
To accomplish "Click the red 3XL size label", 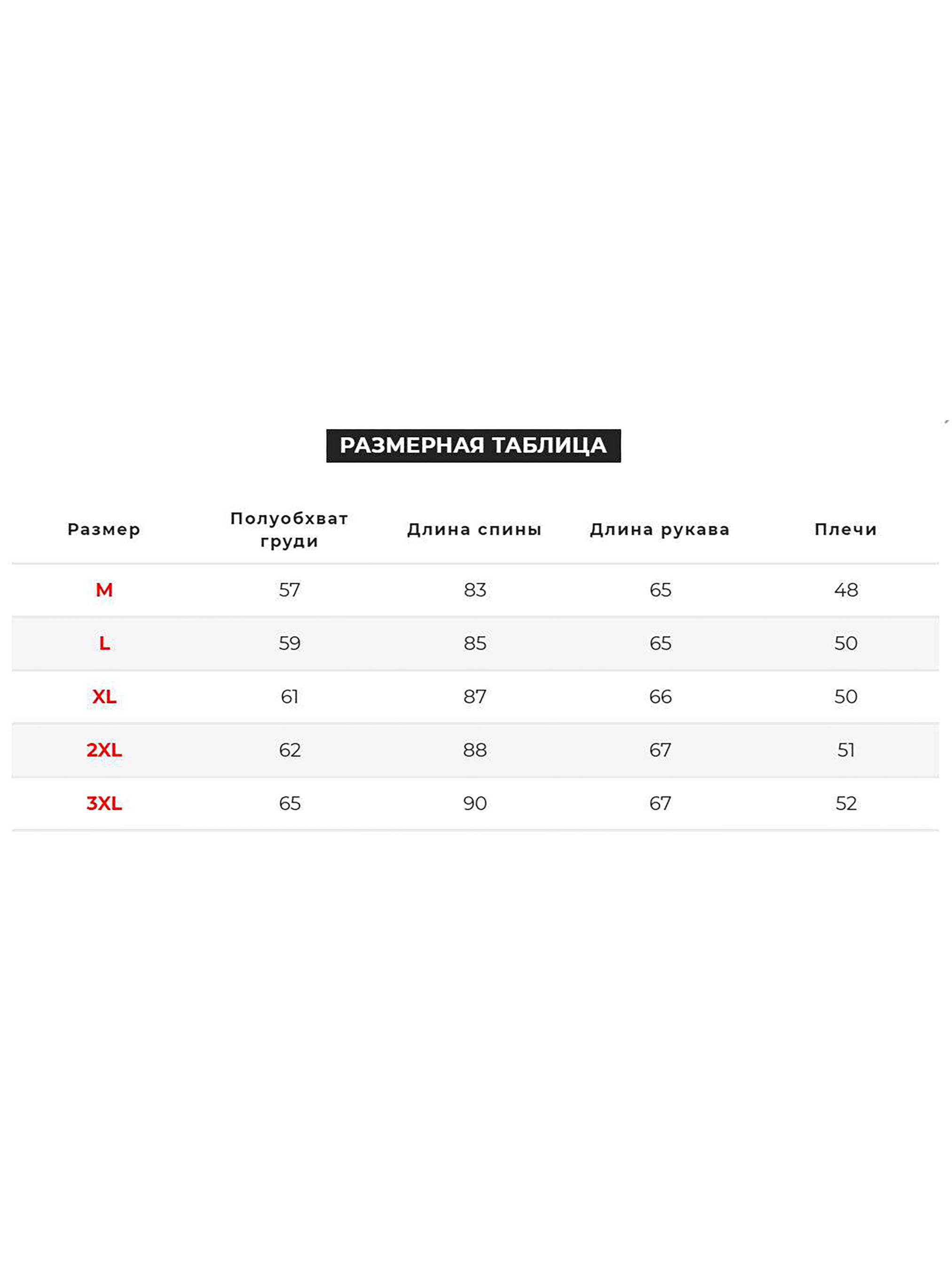I will [x=104, y=803].
